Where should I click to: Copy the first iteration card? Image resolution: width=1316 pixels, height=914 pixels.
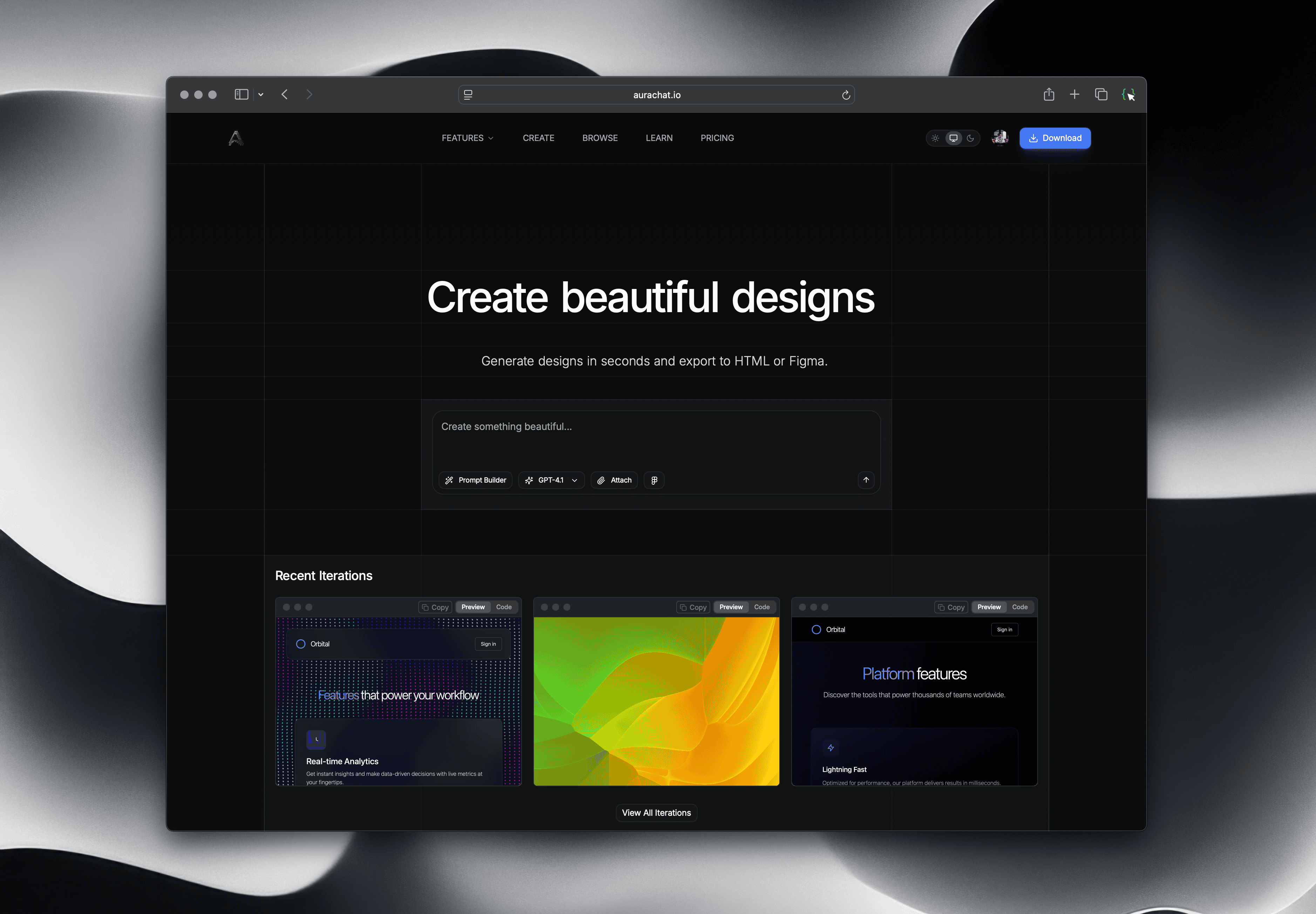(436, 607)
